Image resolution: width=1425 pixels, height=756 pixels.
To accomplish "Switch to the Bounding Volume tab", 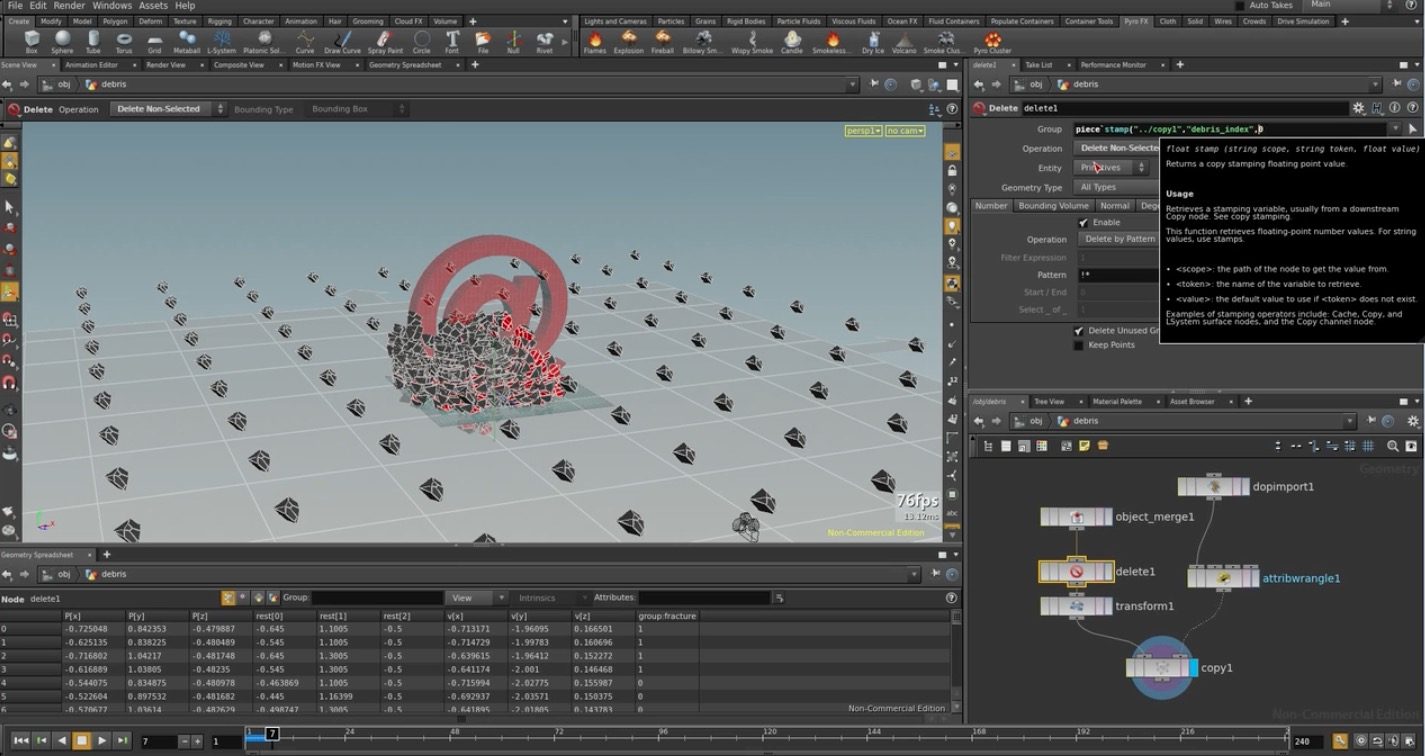I will coord(1053,205).
